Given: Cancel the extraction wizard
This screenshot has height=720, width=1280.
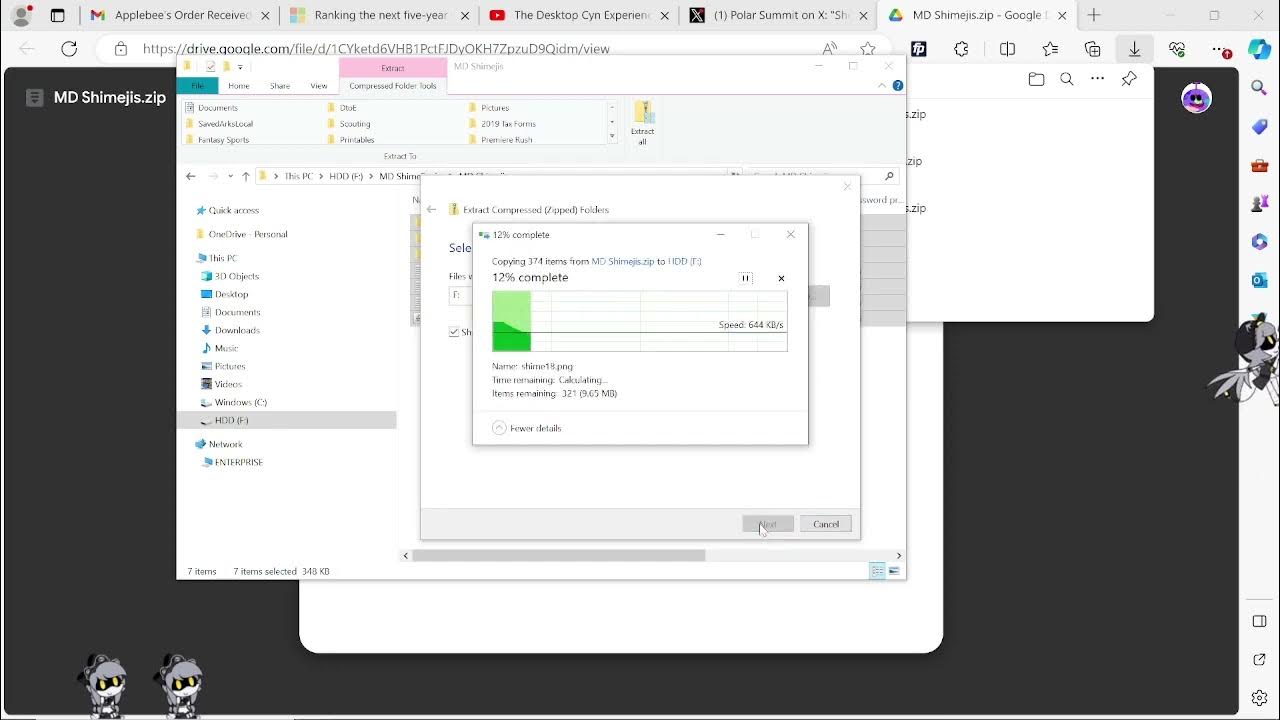Looking at the screenshot, I should [x=826, y=524].
